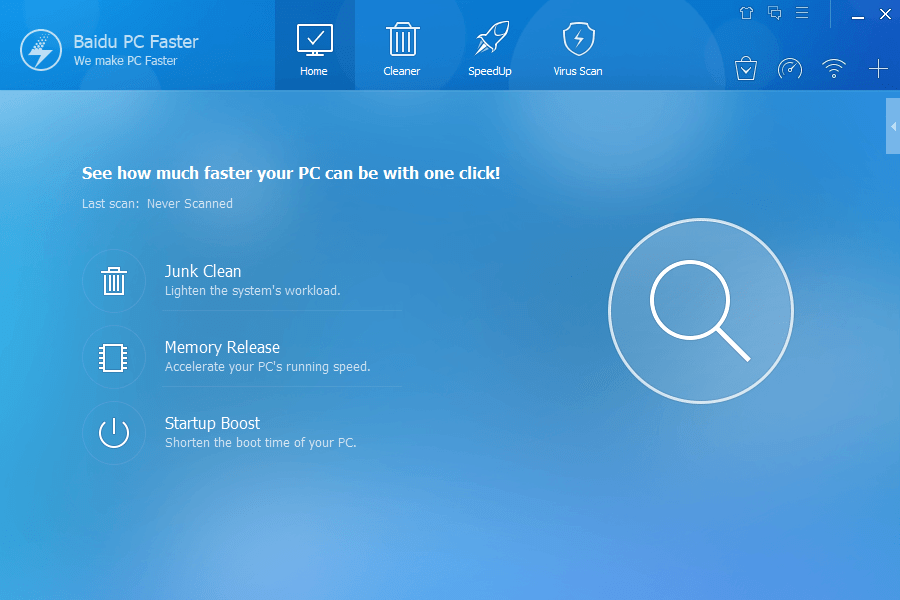Click the Baidu PC Faster lightning logo
Screen dimensions: 900x600
coord(41,50)
